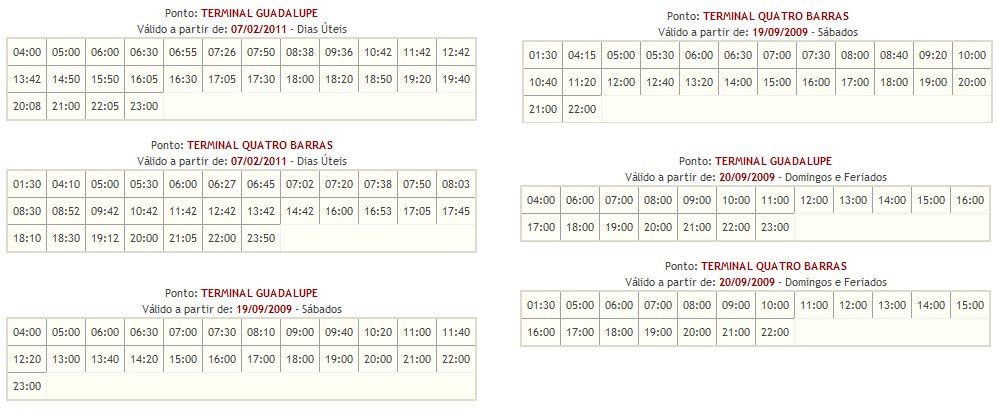Select the 04:15 departure cell
Image resolution: width=998 pixels, height=411 pixels.
point(581,56)
